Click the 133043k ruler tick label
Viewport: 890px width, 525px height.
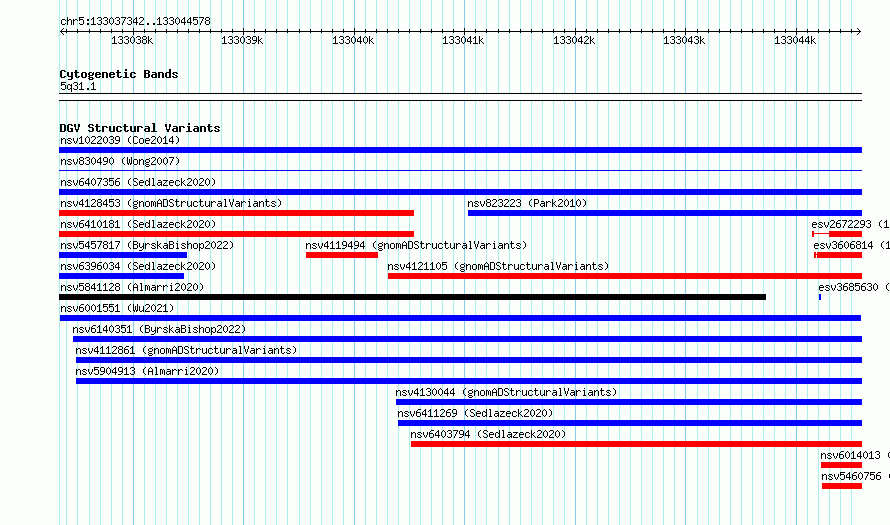coord(684,40)
